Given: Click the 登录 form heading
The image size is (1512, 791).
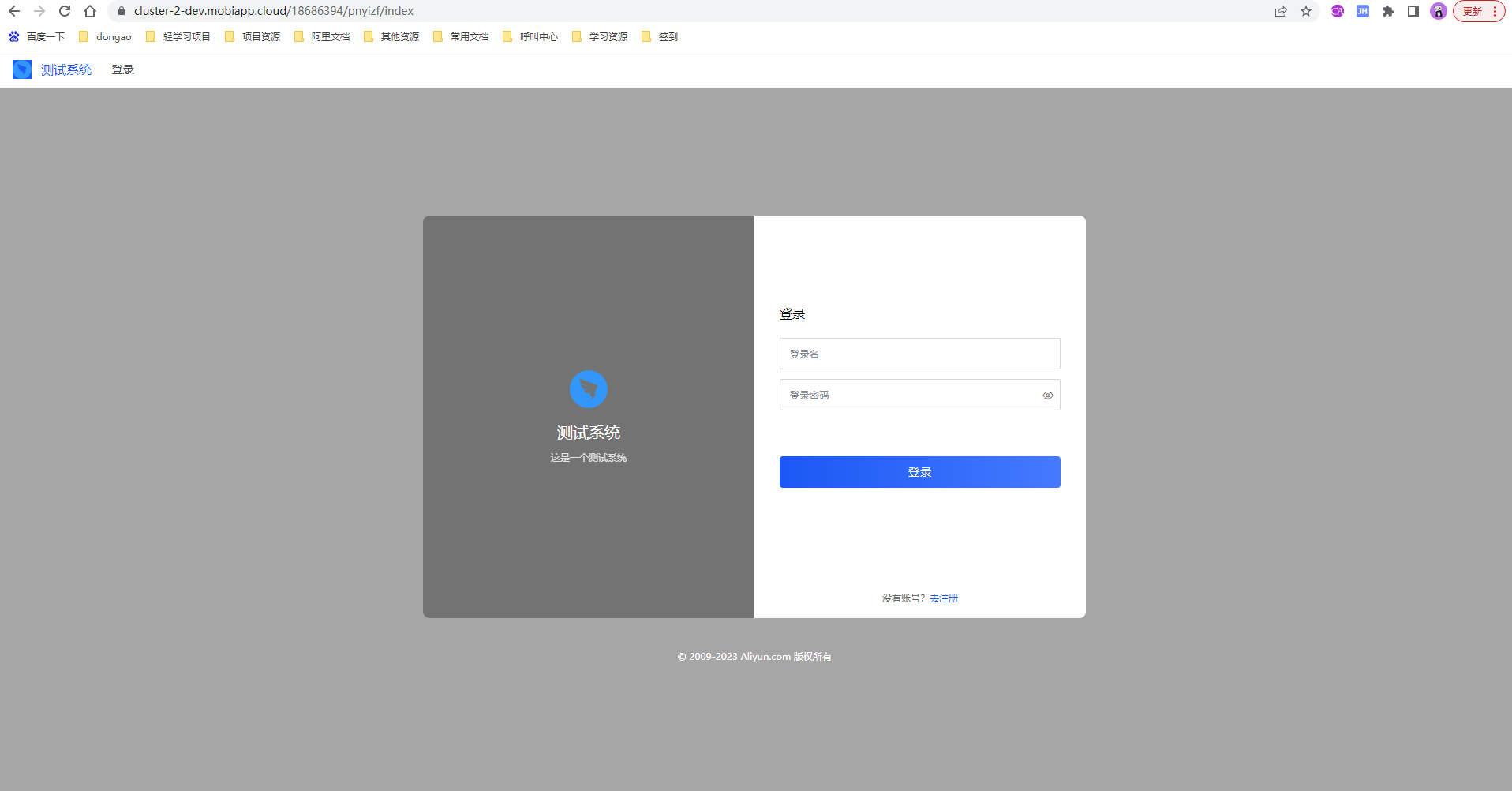Looking at the screenshot, I should point(792,314).
